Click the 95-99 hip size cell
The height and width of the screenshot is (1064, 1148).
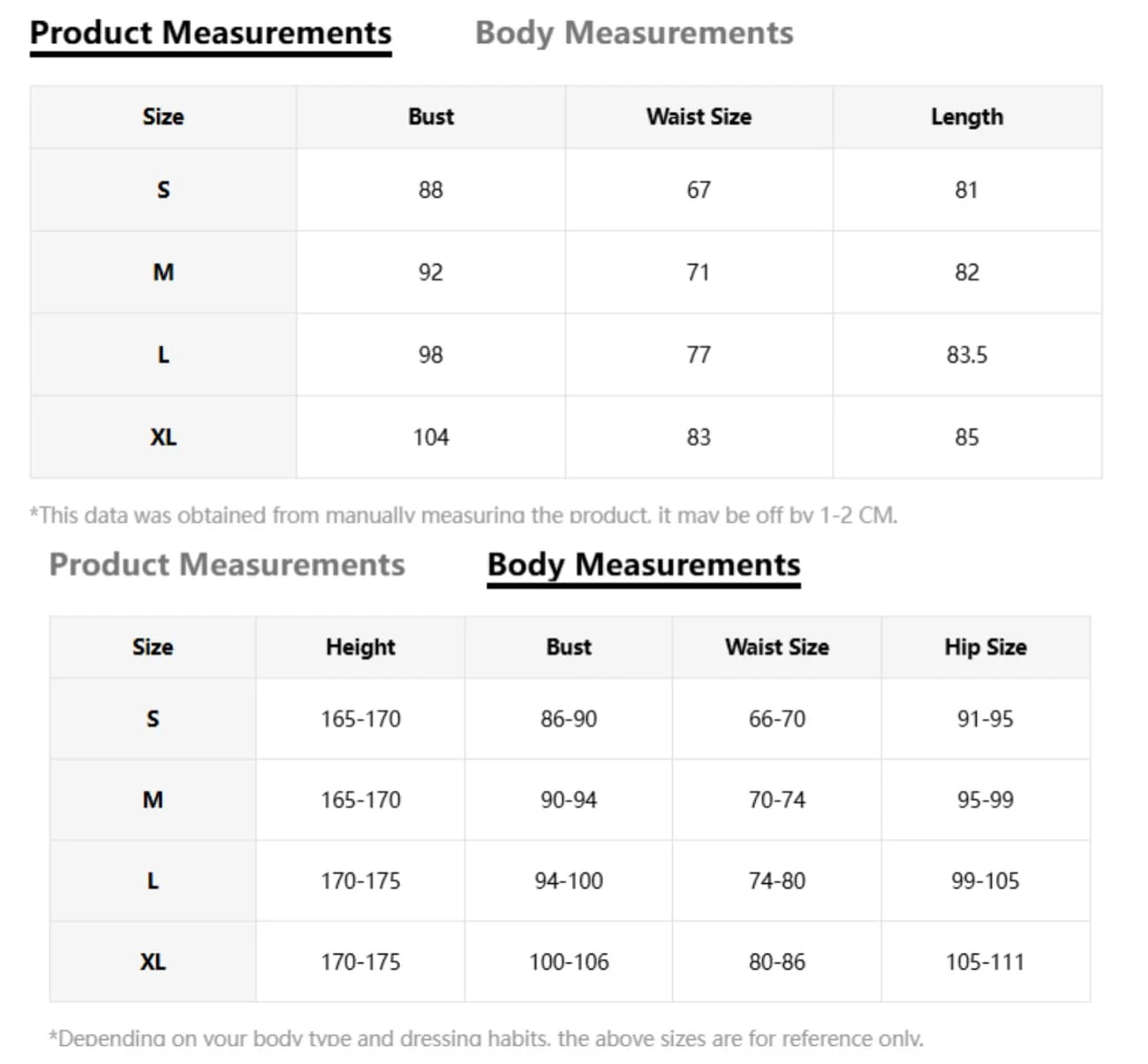pyautogui.click(x=986, y=800)
